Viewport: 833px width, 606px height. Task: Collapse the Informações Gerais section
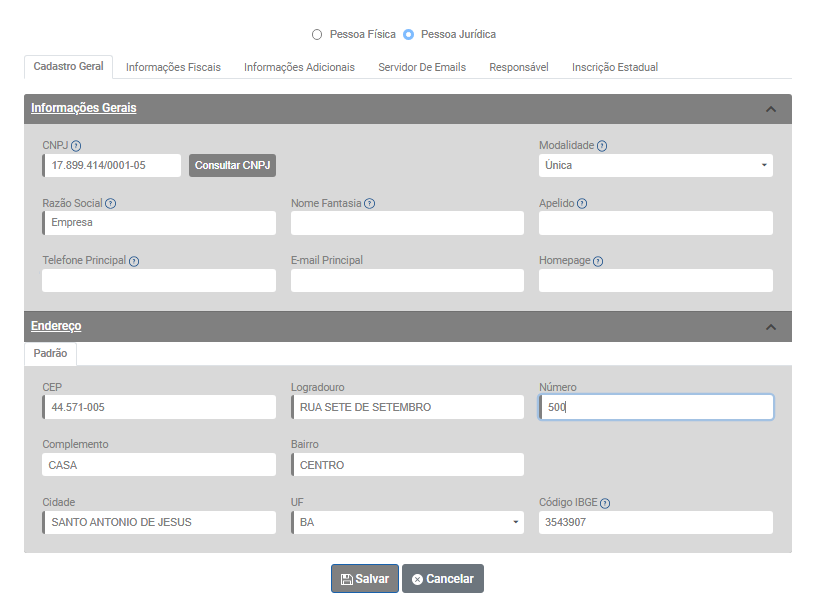pos(770,109)
